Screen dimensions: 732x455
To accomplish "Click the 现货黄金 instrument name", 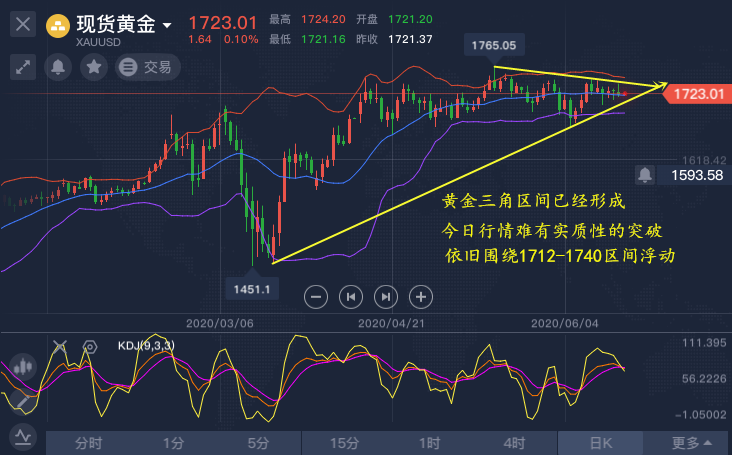I will click(x=116, y=24).
